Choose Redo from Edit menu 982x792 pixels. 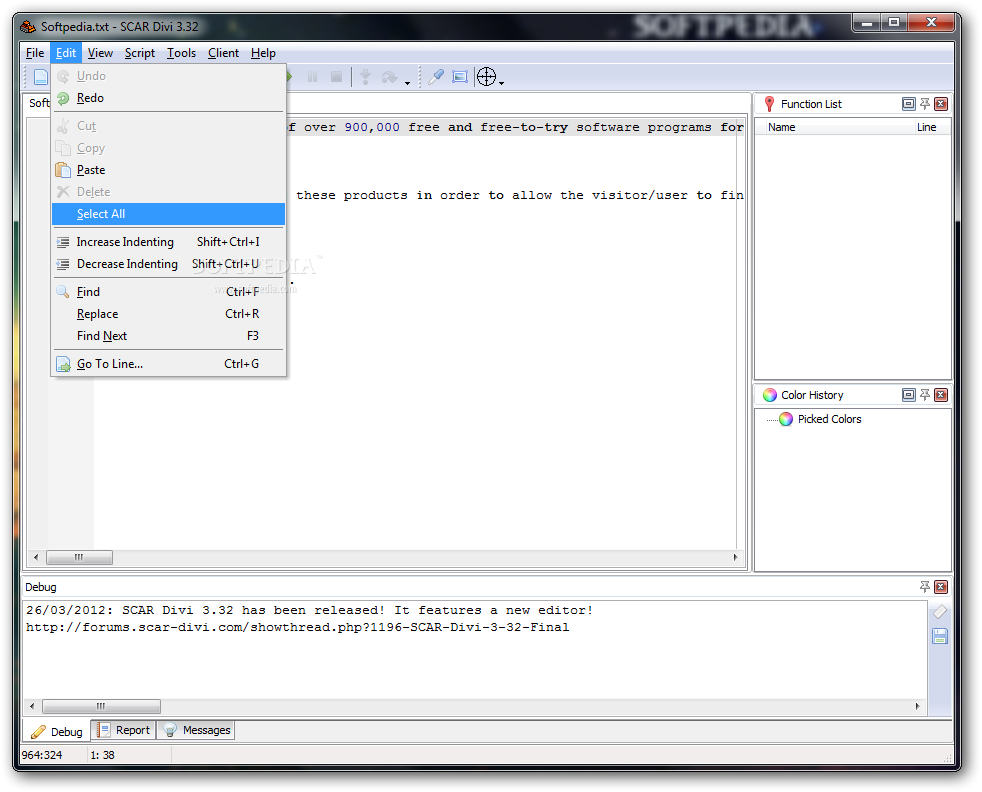click(168, 98)
